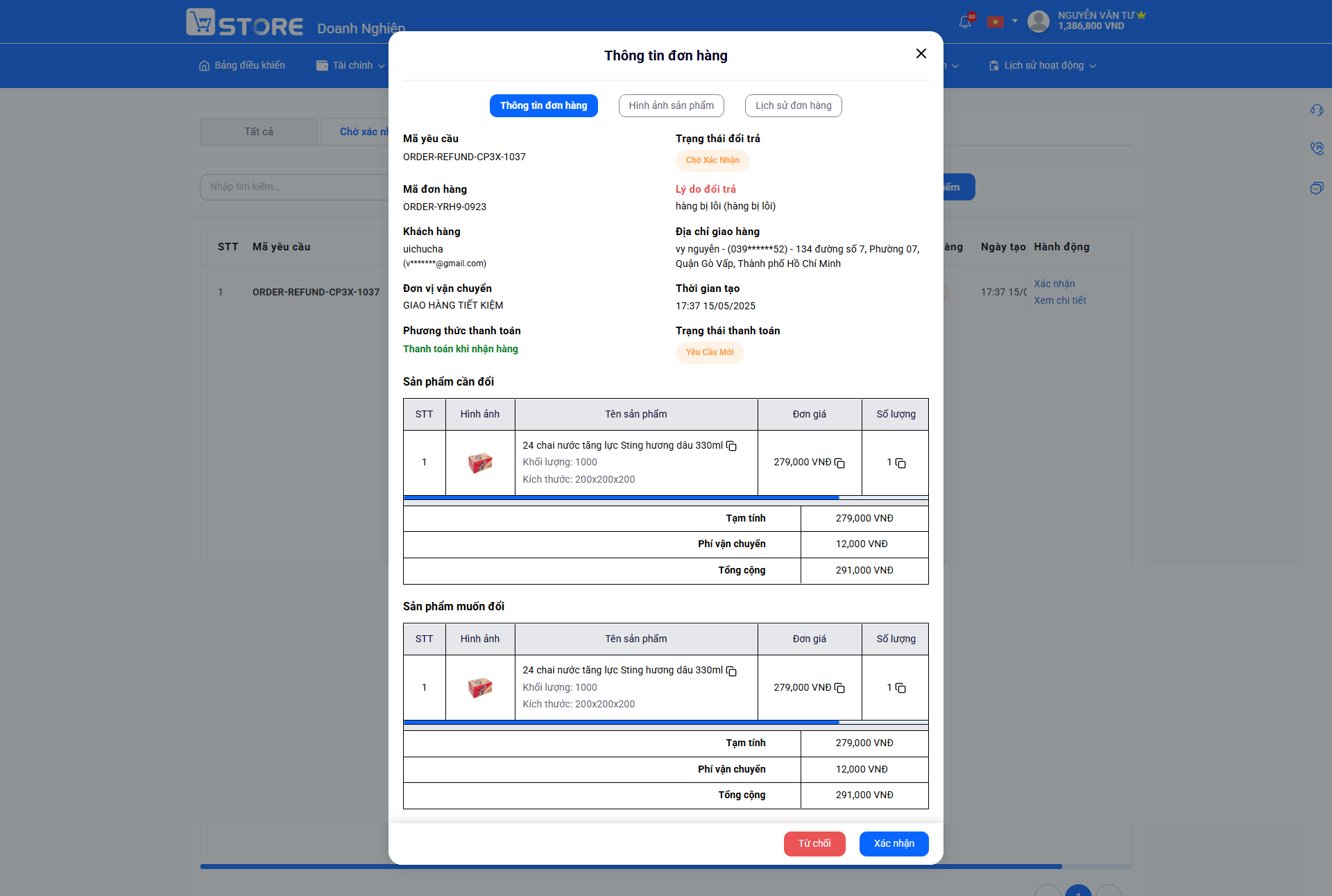
Task: Click the phone call support icon
Action: (1317, 148)
